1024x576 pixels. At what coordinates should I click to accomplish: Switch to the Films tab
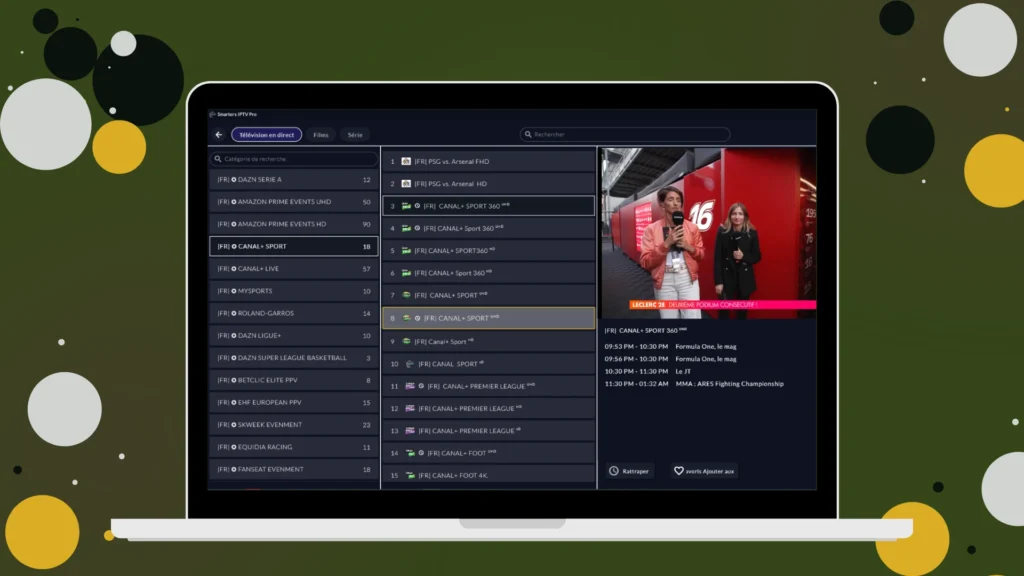pos(321,135)
